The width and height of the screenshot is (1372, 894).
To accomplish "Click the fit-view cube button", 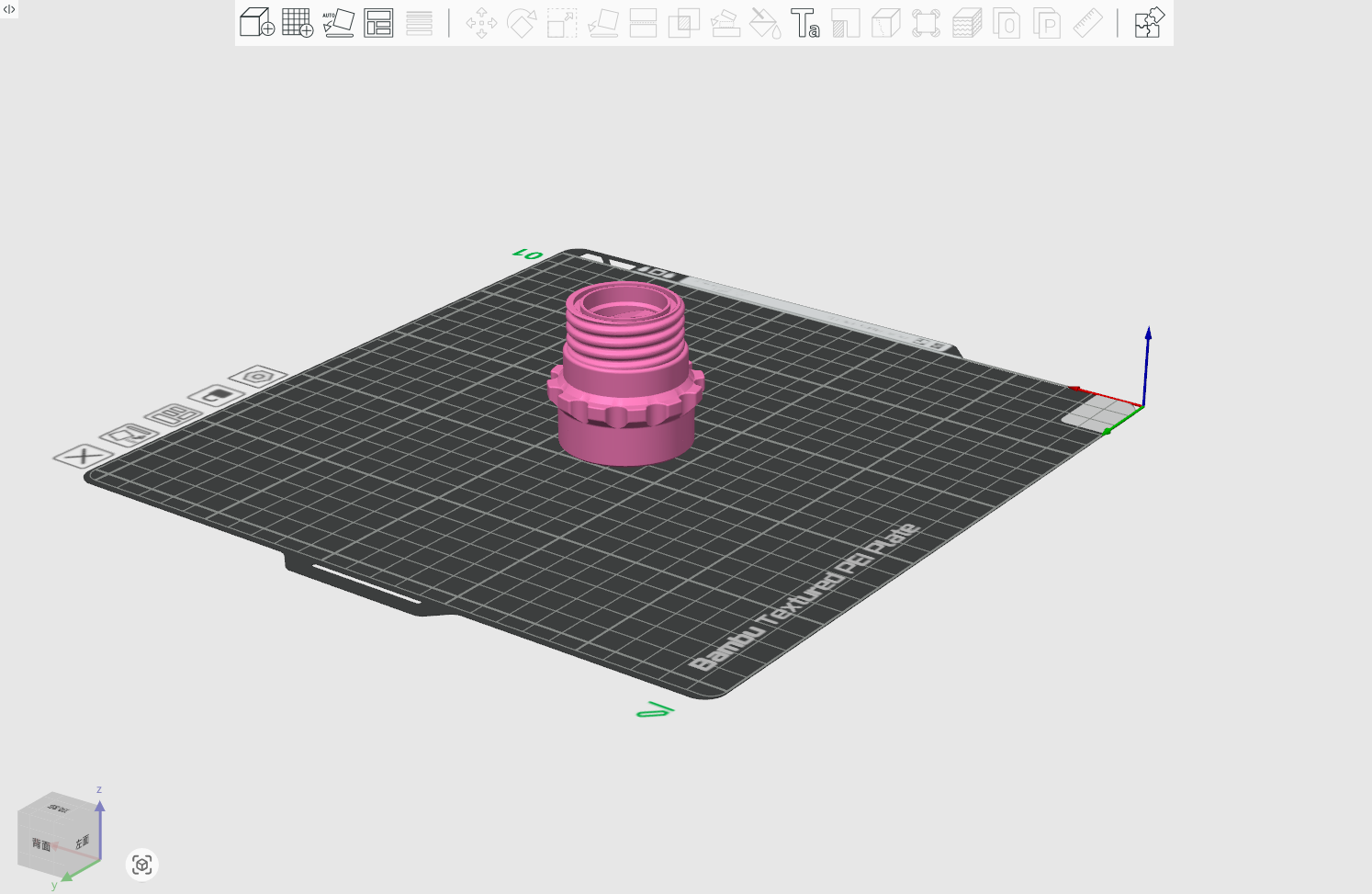I will coord(141,865).
